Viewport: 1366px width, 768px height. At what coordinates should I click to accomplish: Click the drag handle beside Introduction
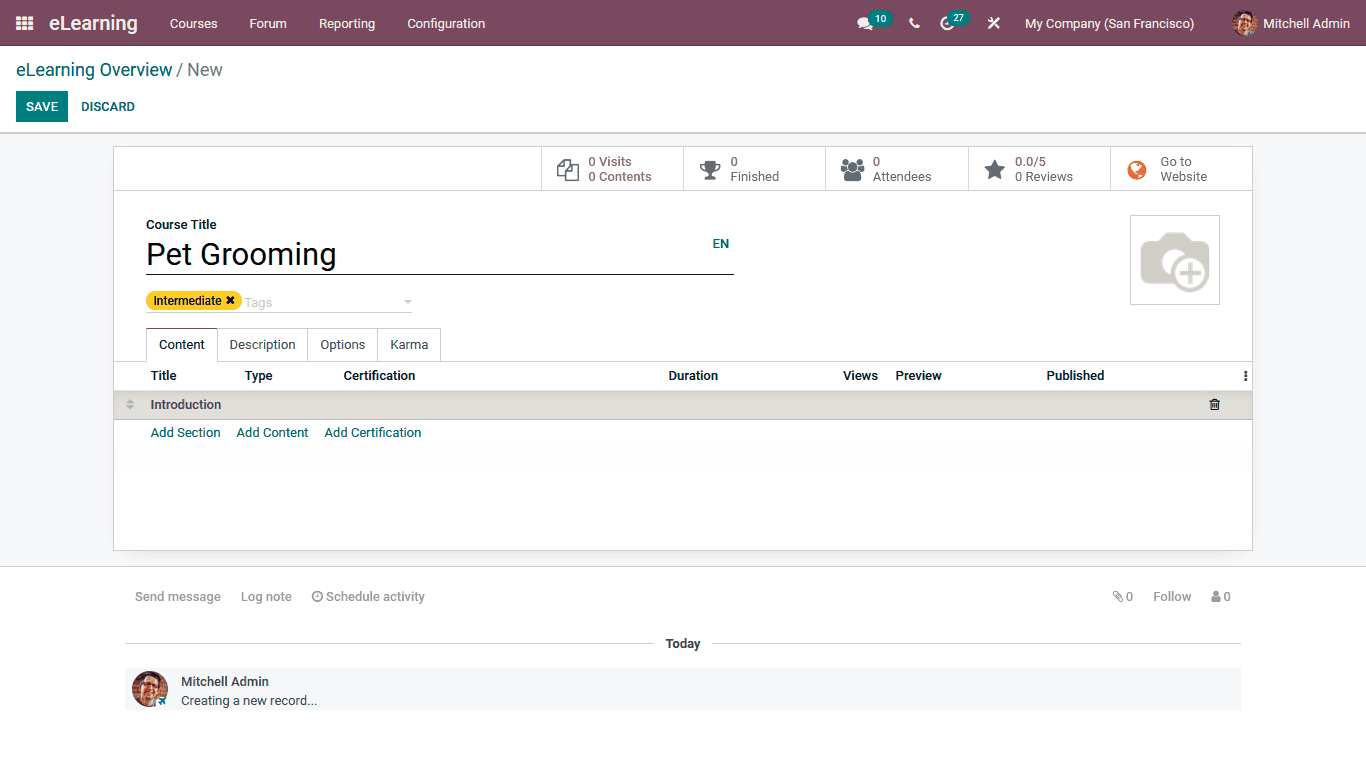tap(130, 405)
